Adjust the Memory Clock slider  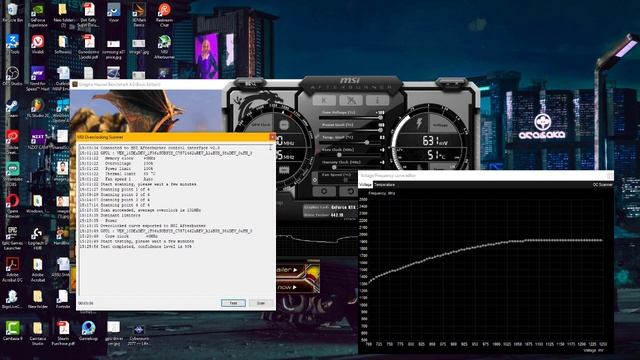click(x=351, y=167)
